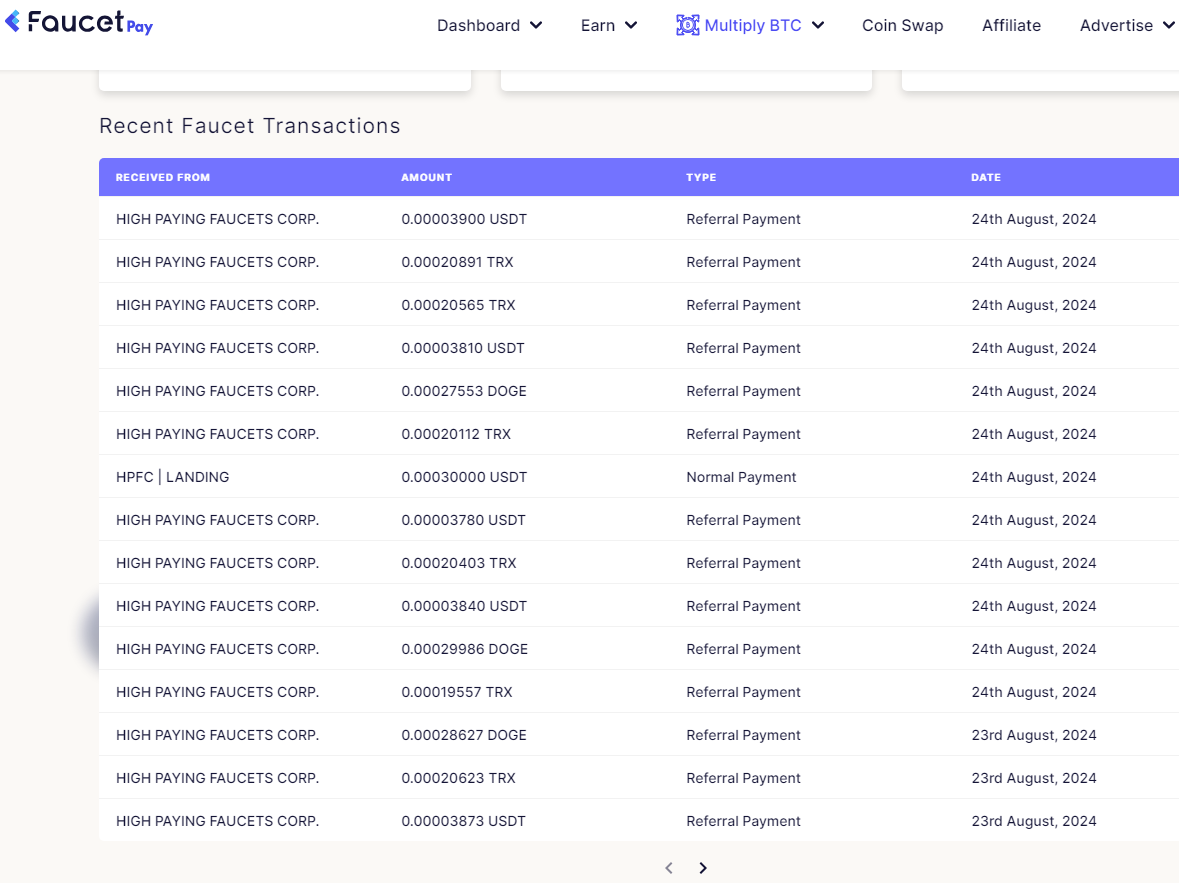Click the date in 0.00020623 TRX row
This screenshot has height=883, width=1179.
(x=1034, y=778)
